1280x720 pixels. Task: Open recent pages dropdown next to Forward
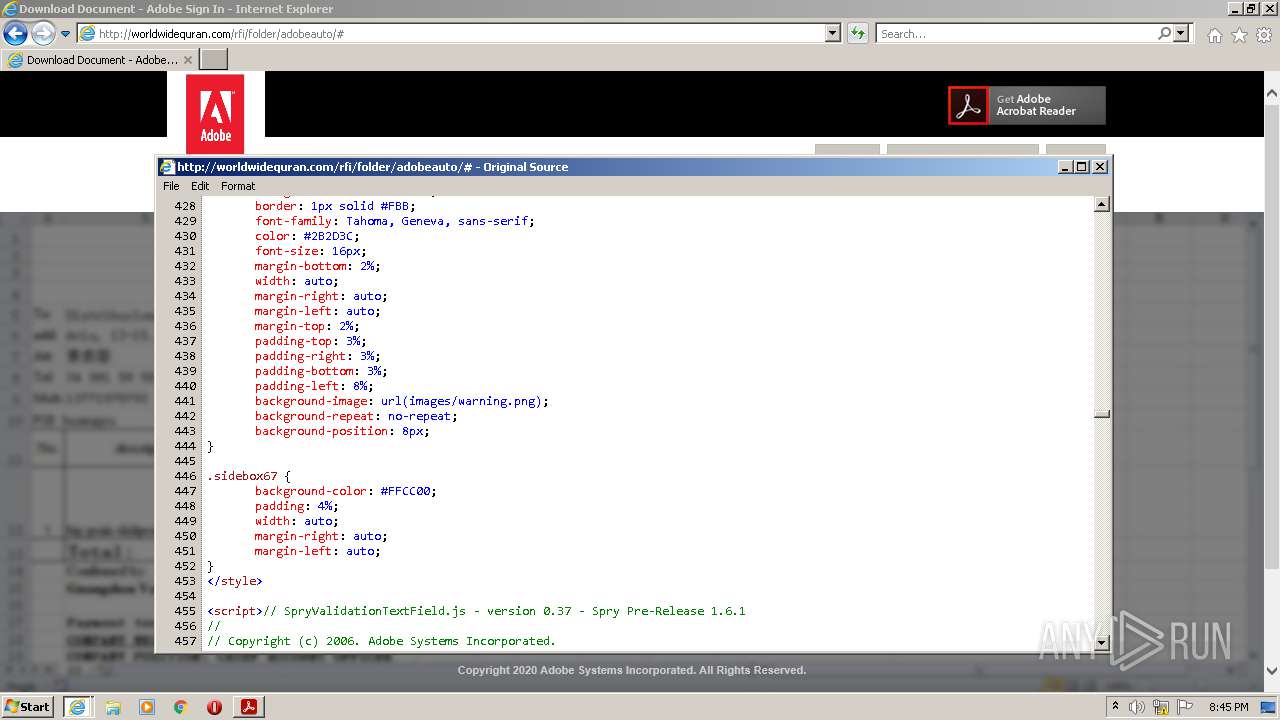tap(65, 34)
